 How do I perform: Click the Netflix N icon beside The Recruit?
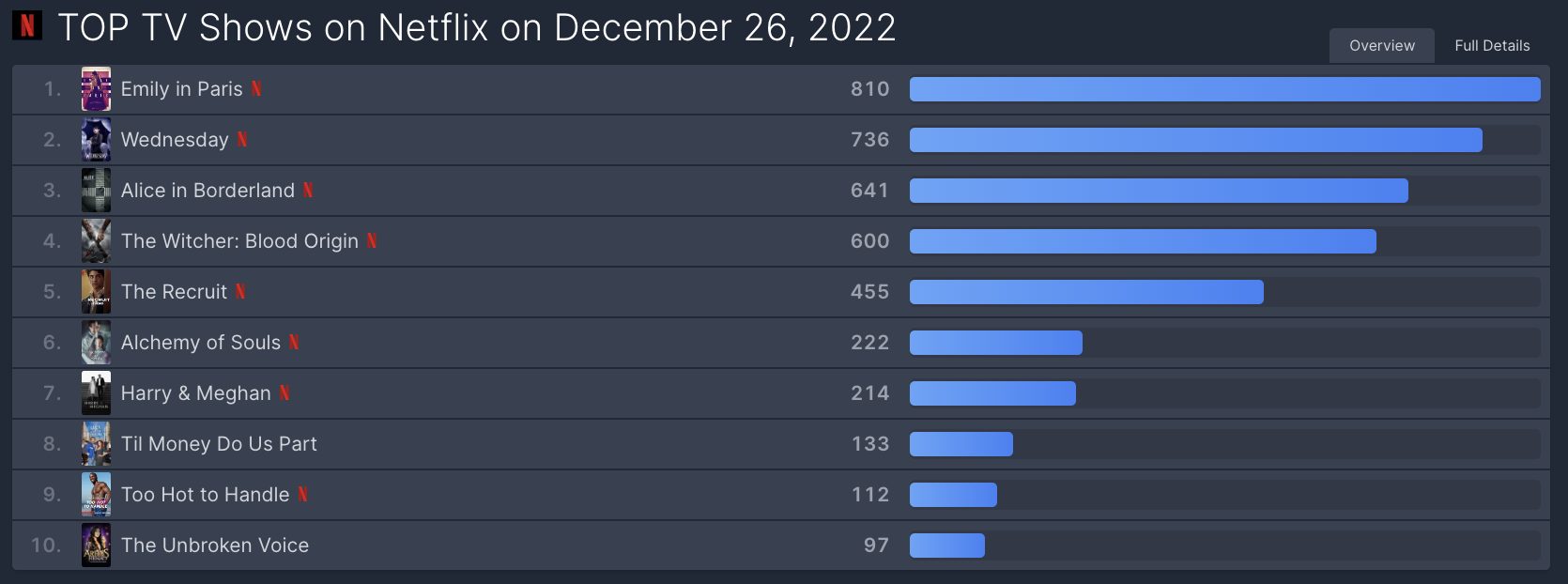pos(240,292)
